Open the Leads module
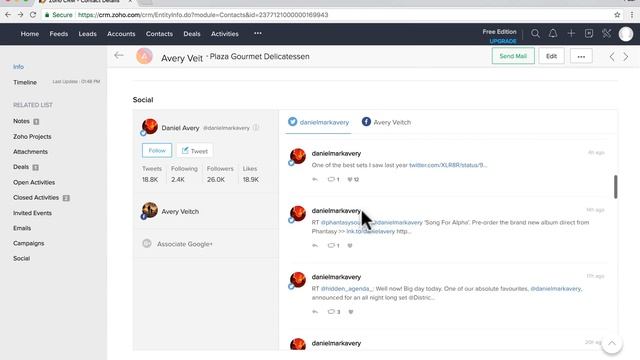Image resolution: width=640 pixels, height=360 pixels. 87,34
